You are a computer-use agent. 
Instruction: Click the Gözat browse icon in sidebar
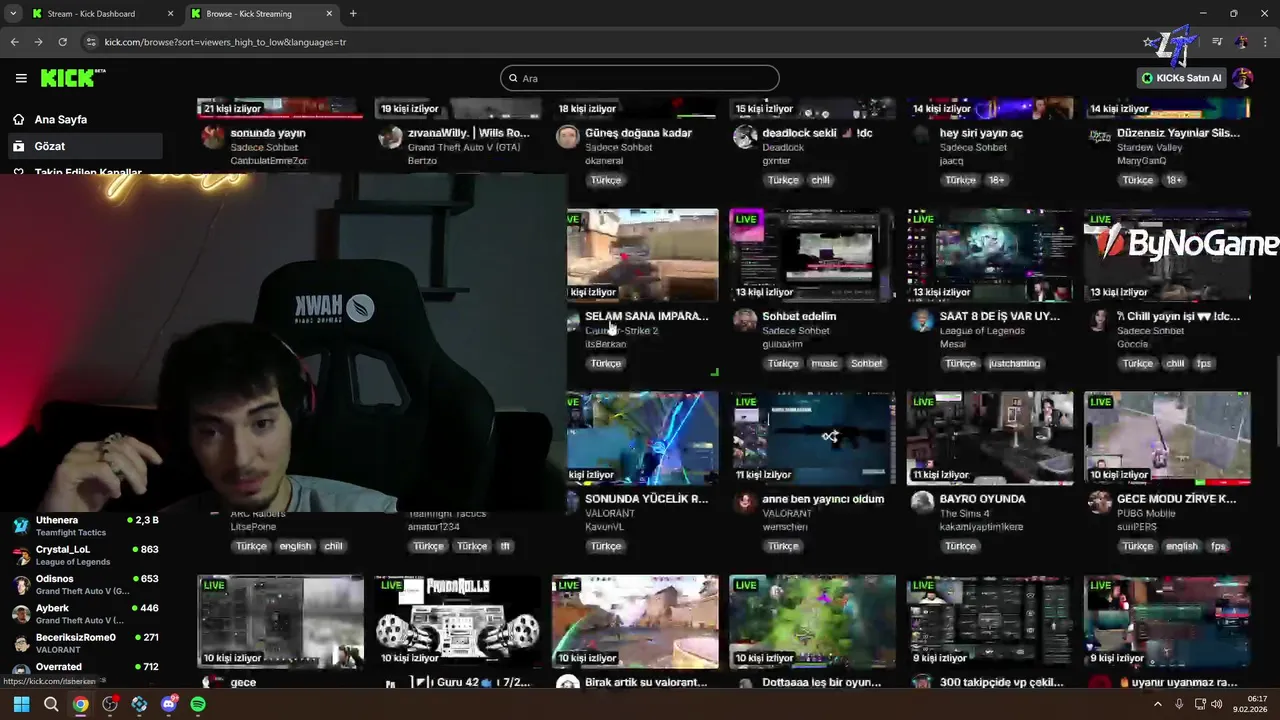click(18, 146)
